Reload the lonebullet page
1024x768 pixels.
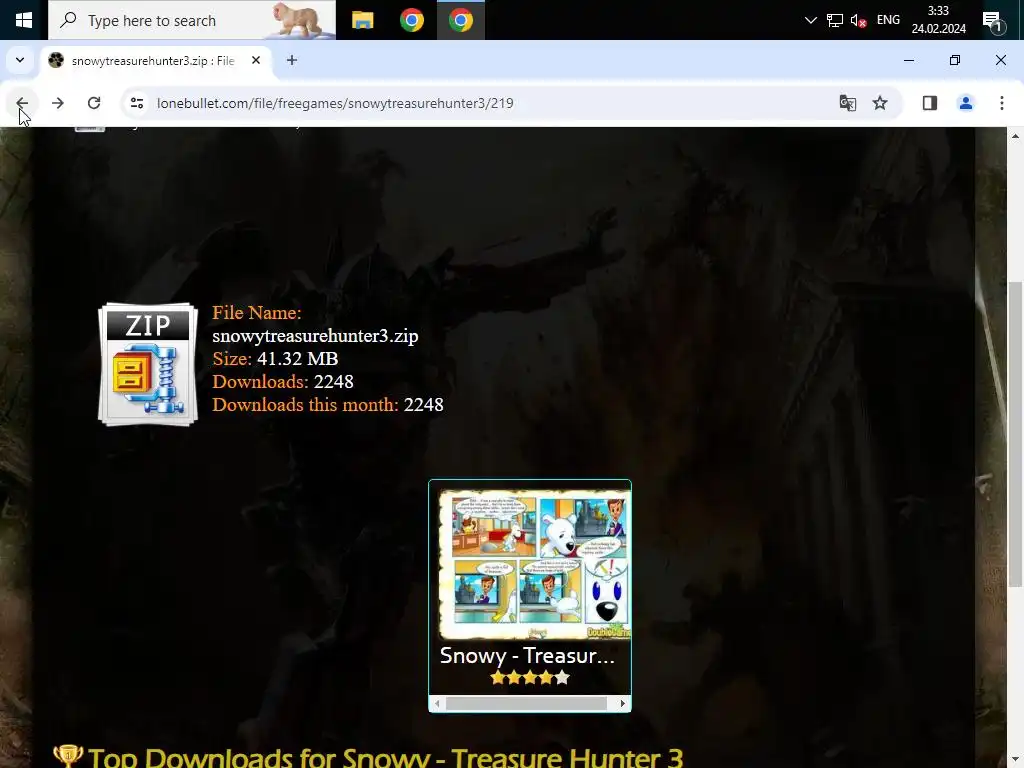pos(94,103)
